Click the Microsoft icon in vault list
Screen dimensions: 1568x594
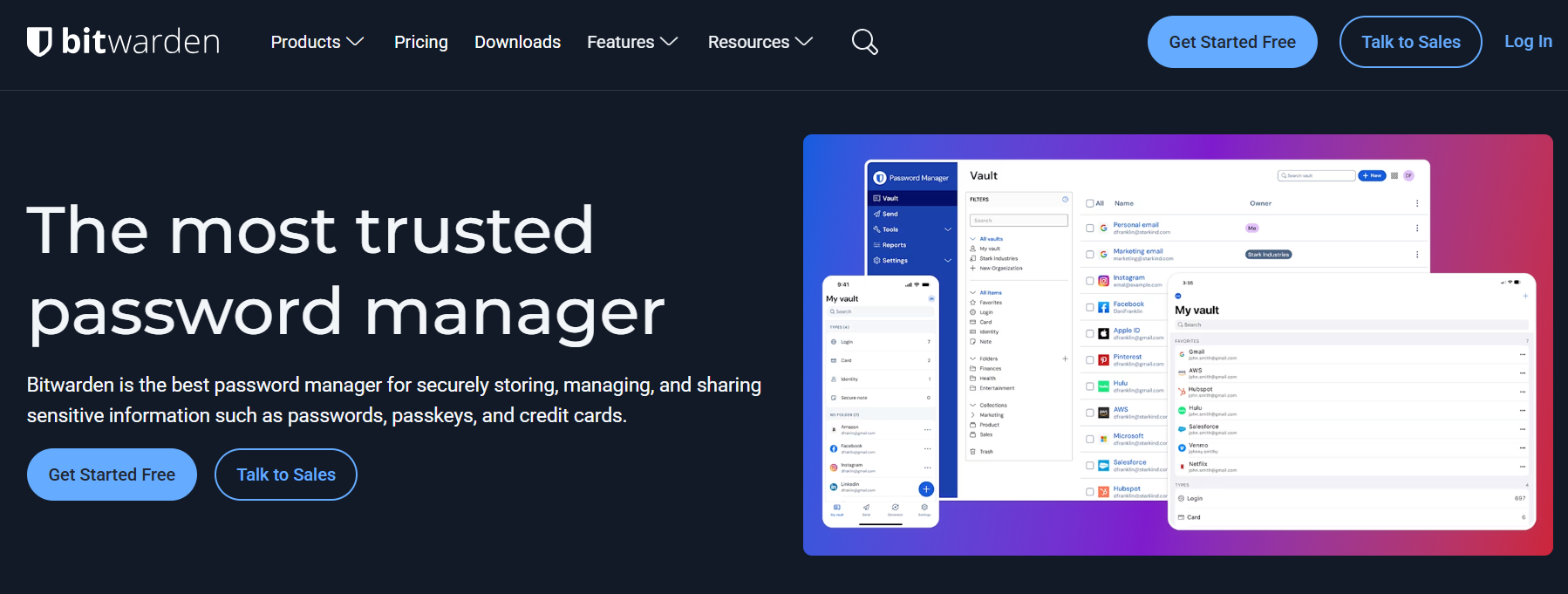click(x=1104, y=439)
